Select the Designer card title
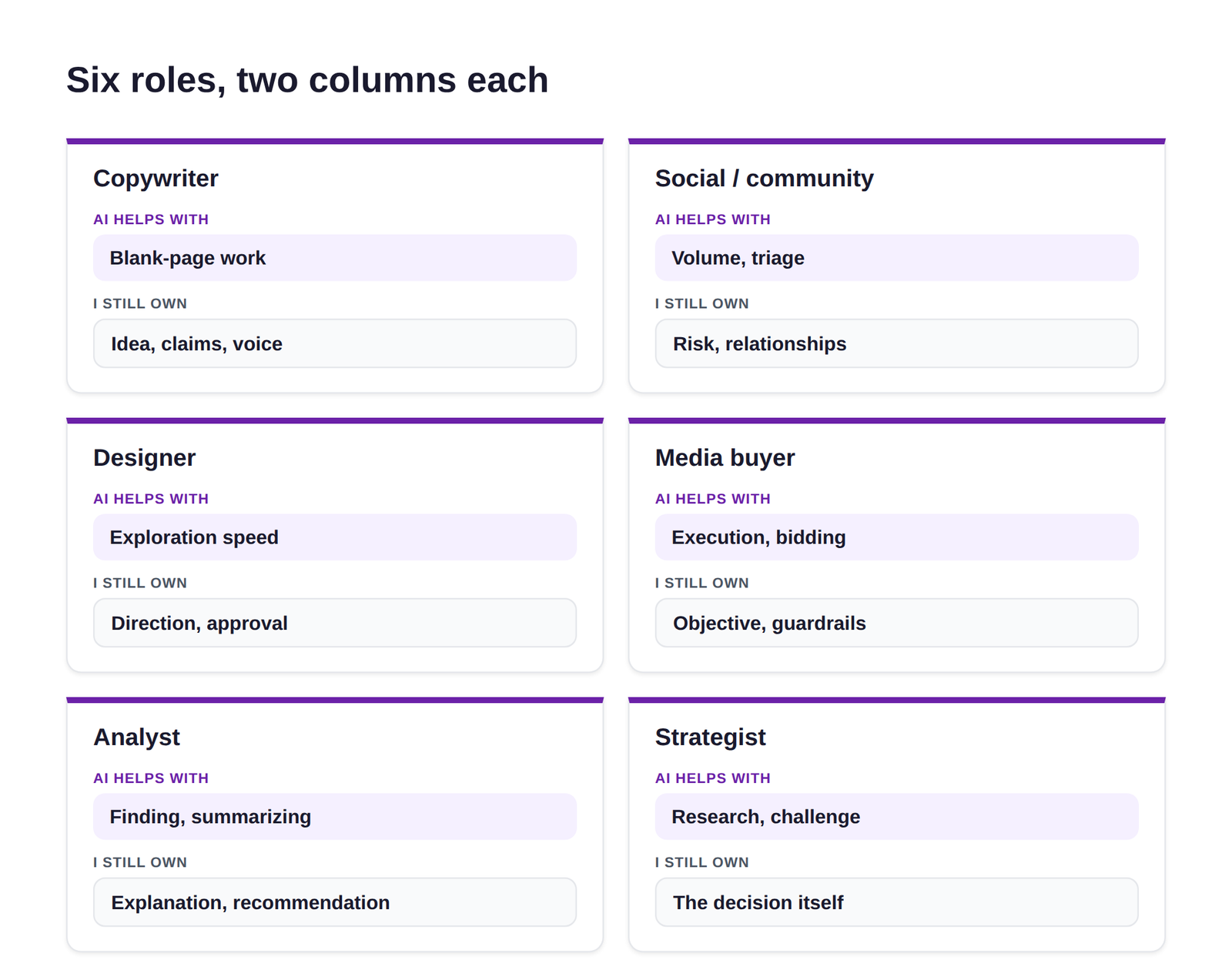The height and width of the screenshot is (970, 1232). (x=145, y=458)
